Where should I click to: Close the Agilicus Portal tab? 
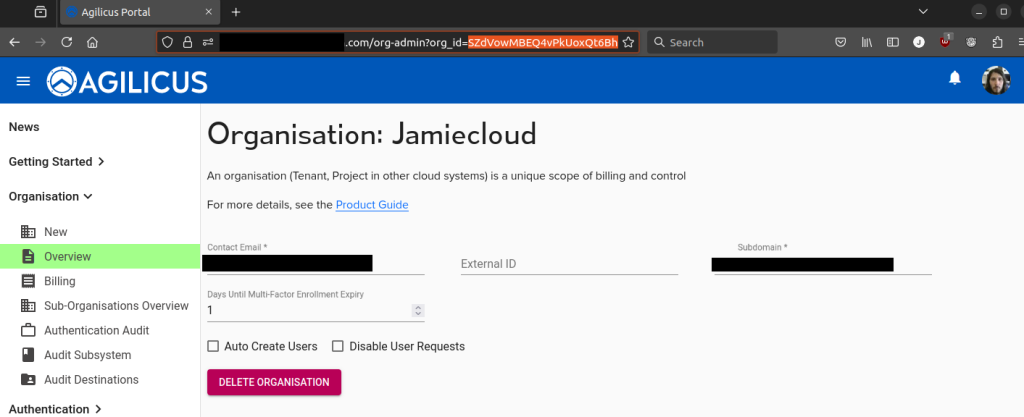click(x=208, y=12)
